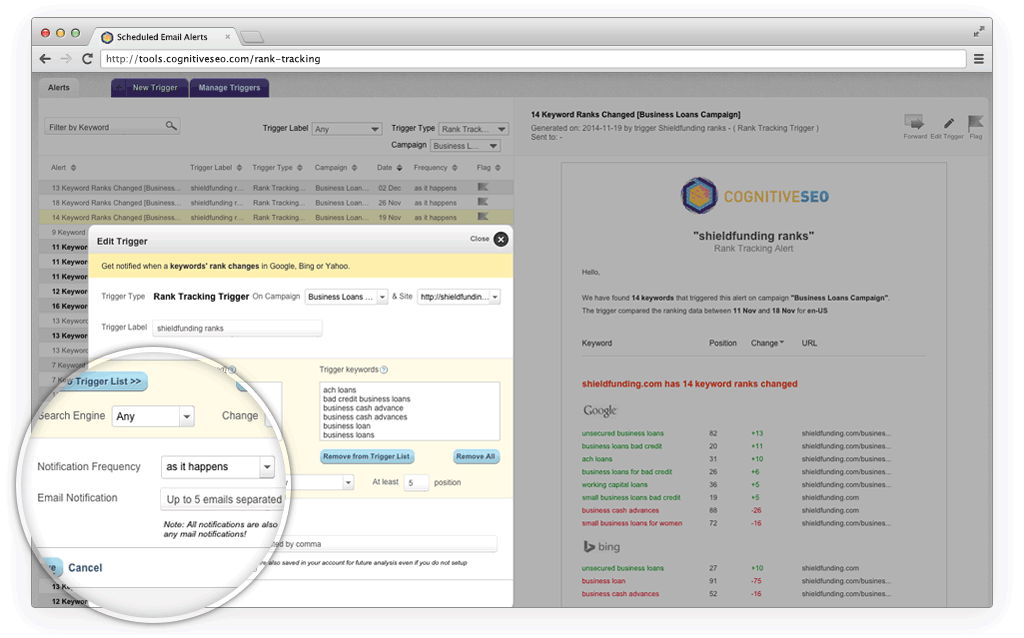Click the Remove All button

[x=475, y=456]
